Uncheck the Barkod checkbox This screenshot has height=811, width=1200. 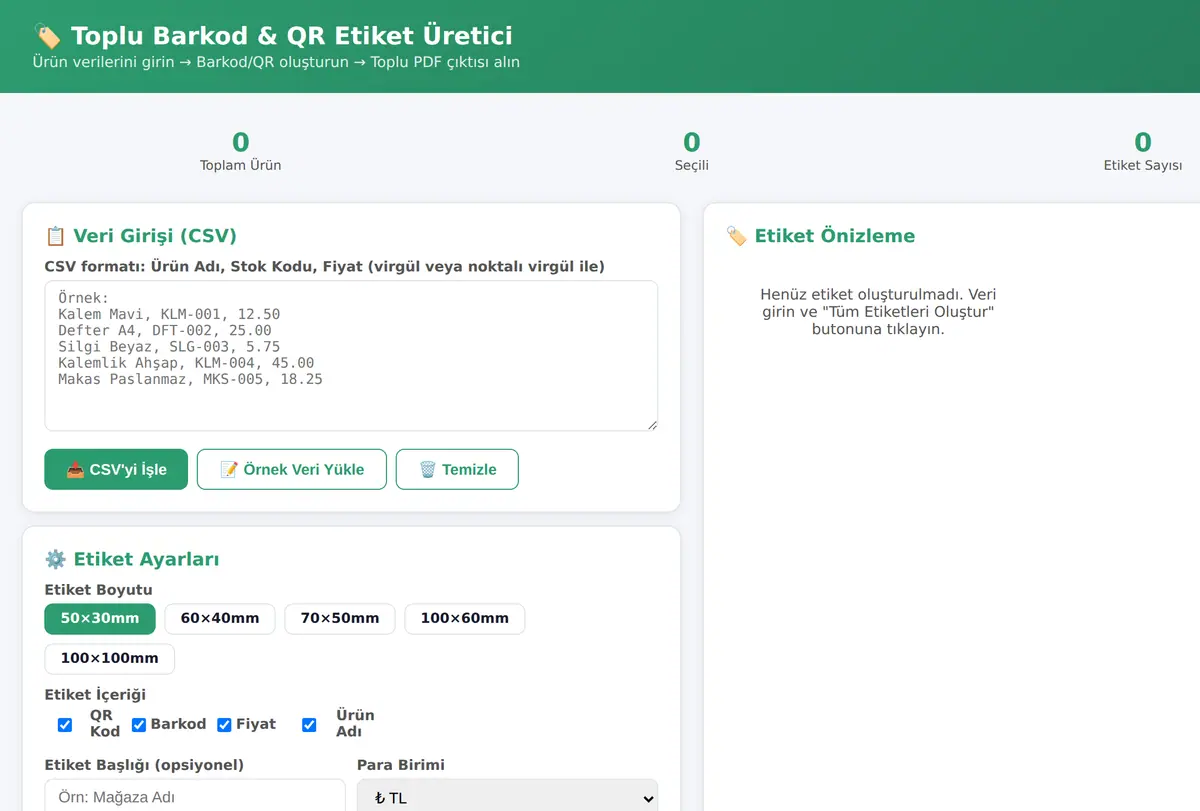coord(139,725)
